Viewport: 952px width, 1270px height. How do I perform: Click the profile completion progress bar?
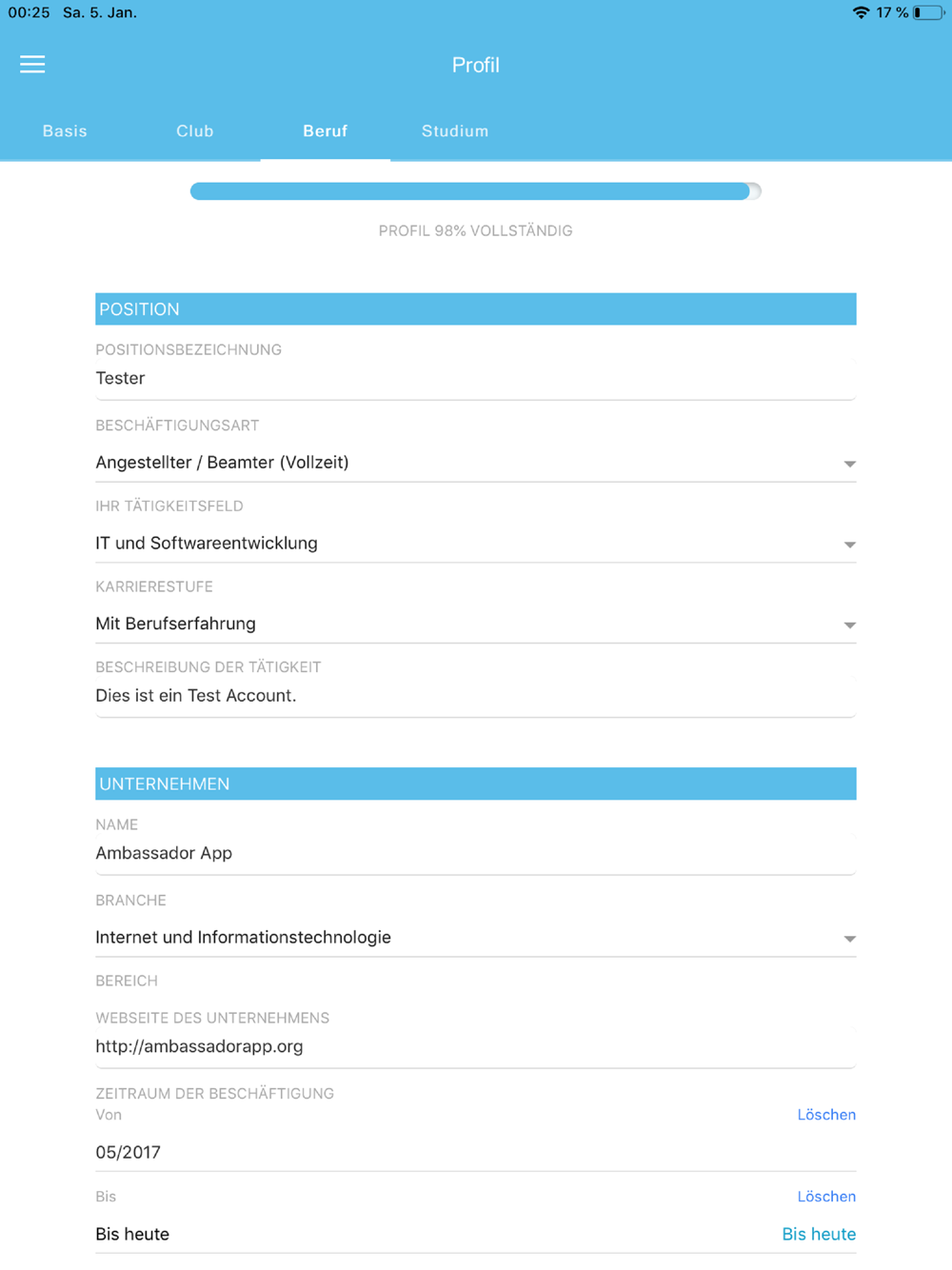click(x=476, y=191)
